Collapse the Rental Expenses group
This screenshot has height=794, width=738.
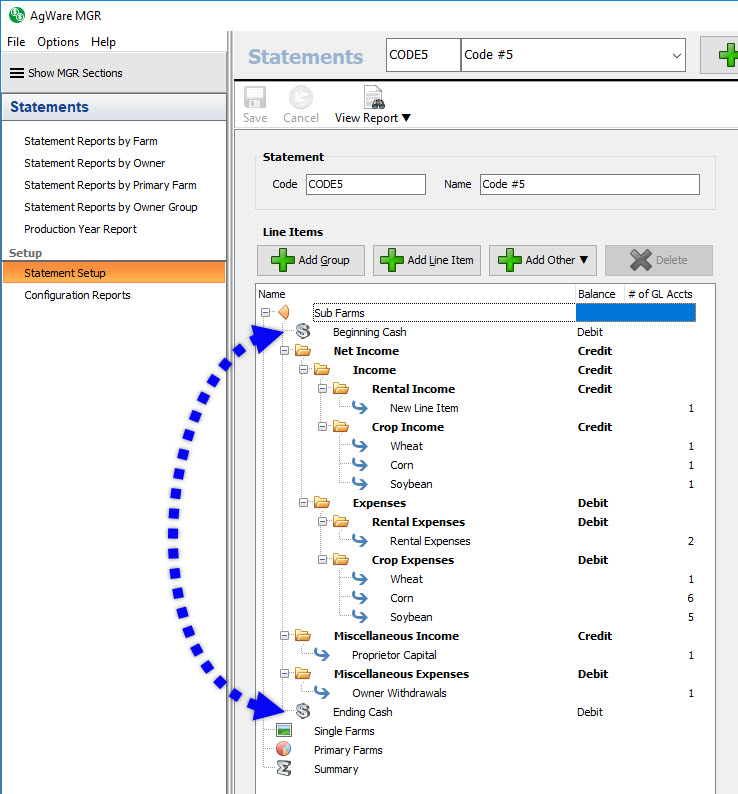point(323,522)
